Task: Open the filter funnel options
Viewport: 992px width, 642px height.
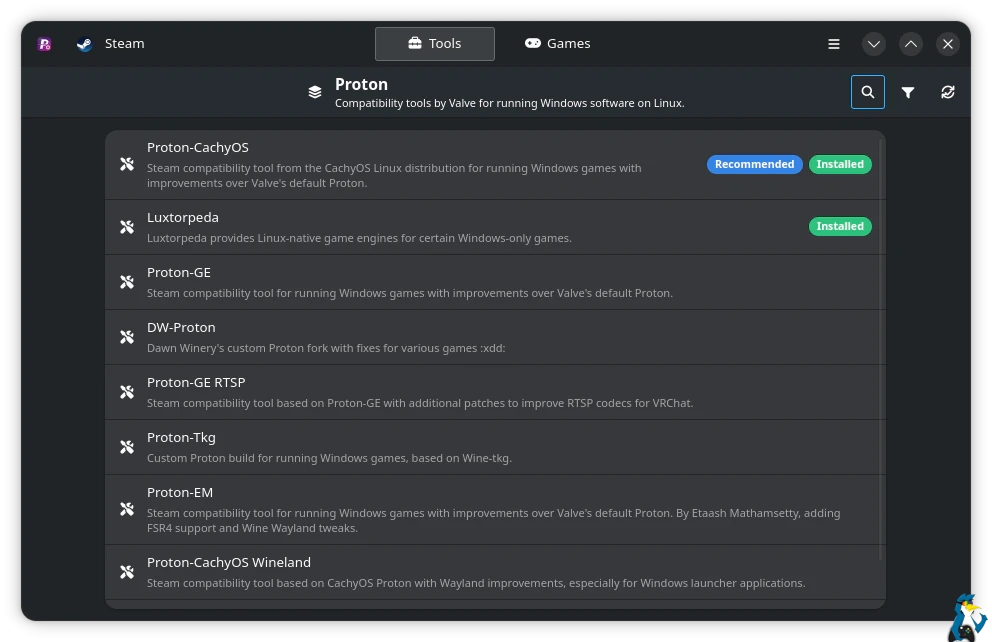Action: (x=908, y=92)
